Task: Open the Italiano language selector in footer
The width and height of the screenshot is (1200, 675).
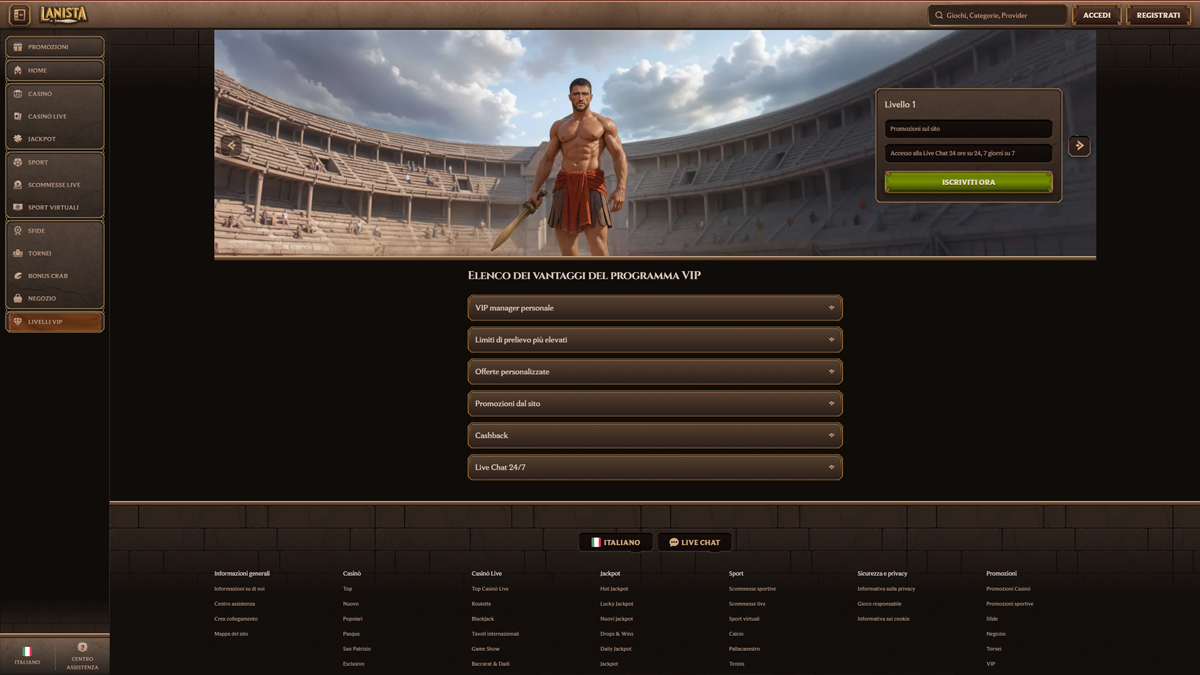Action: click(616, 542)
